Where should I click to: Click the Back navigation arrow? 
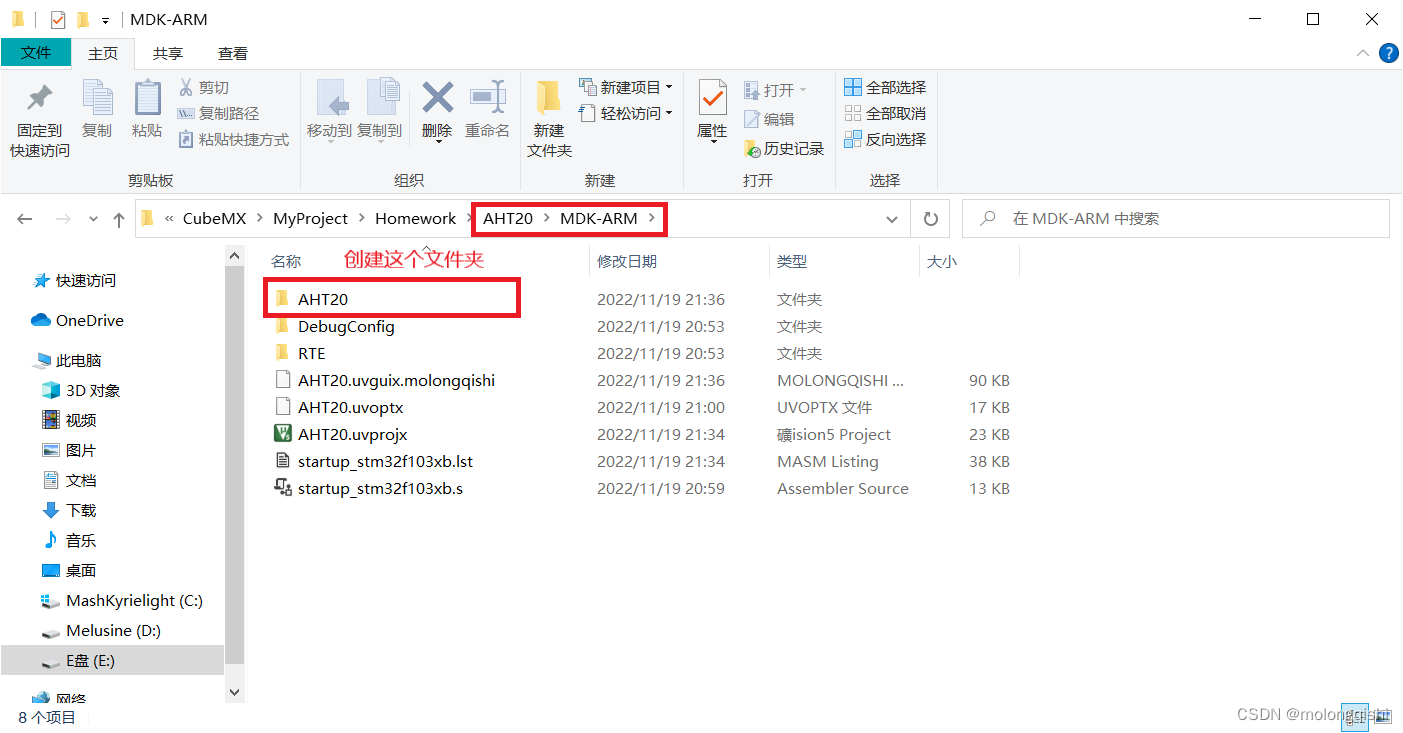(25, 219)
